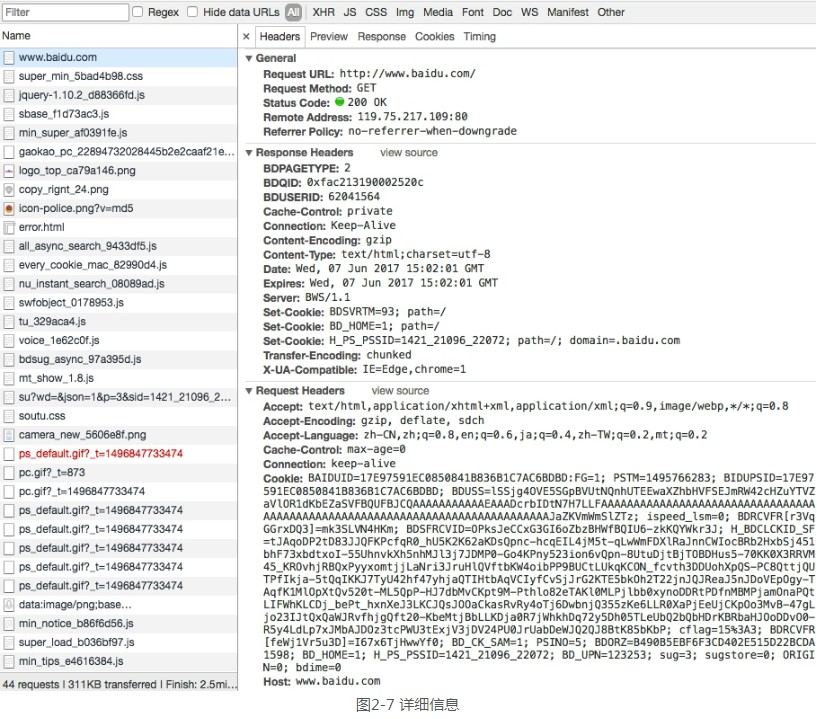Click the icon beside jquery-1.10.2_d88366fd.js
817x719 pixels.
(9, 95)
